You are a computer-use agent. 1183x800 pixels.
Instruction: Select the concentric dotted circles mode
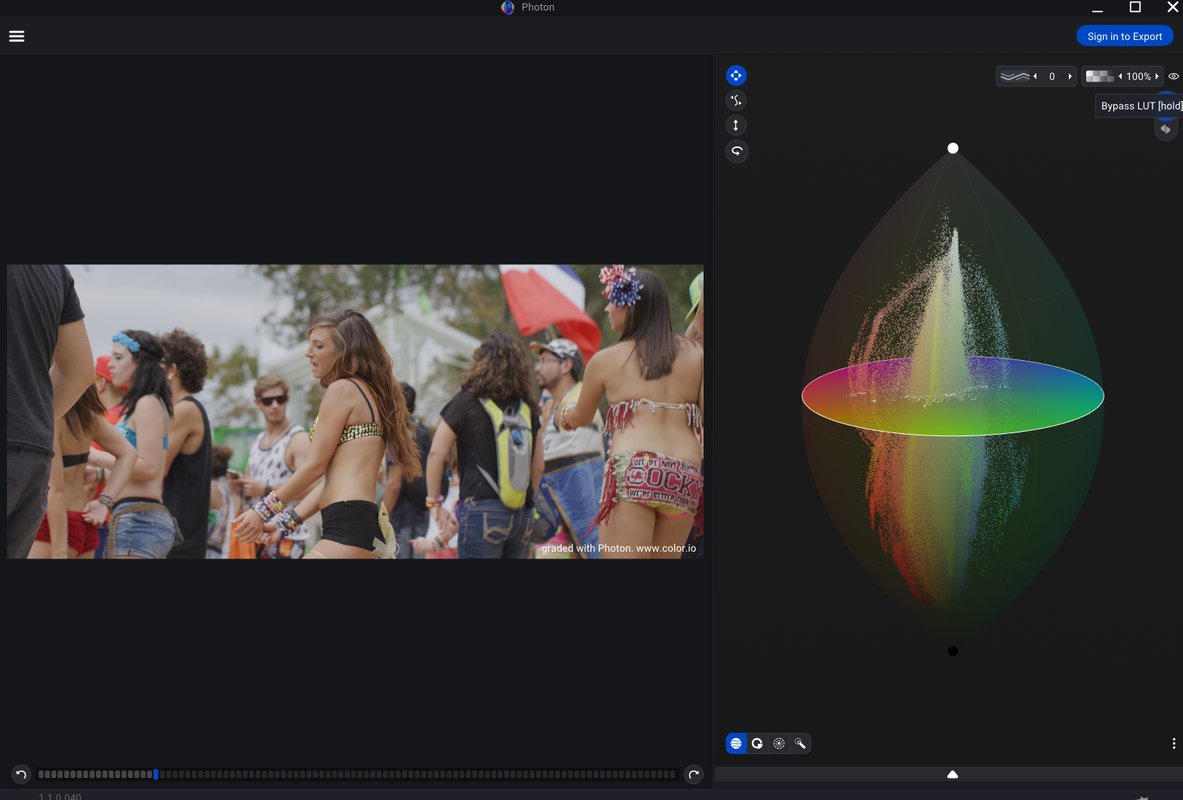[x=779, y=743]
